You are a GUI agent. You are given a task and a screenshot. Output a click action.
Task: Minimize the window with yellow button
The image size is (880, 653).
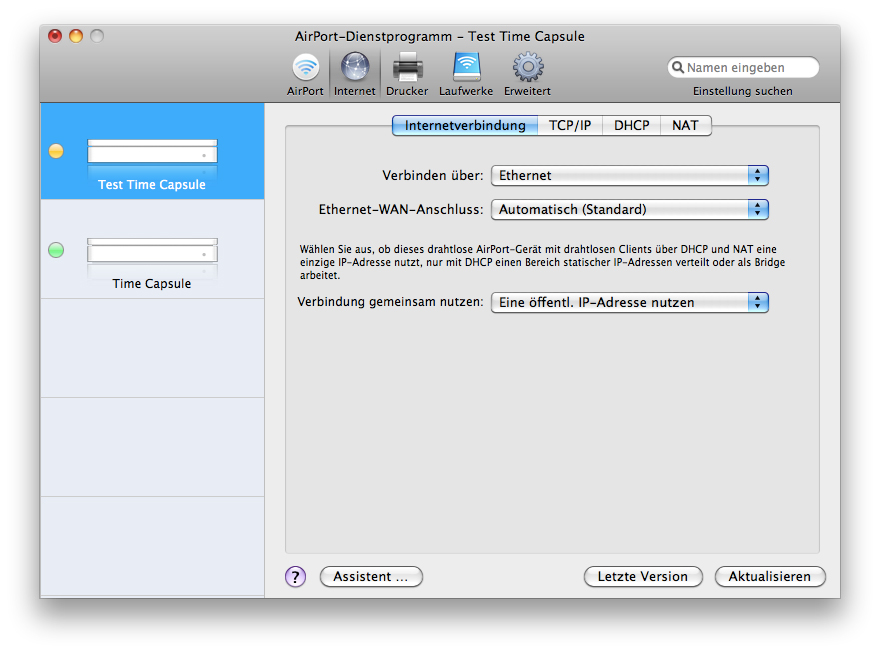(76, 36)
